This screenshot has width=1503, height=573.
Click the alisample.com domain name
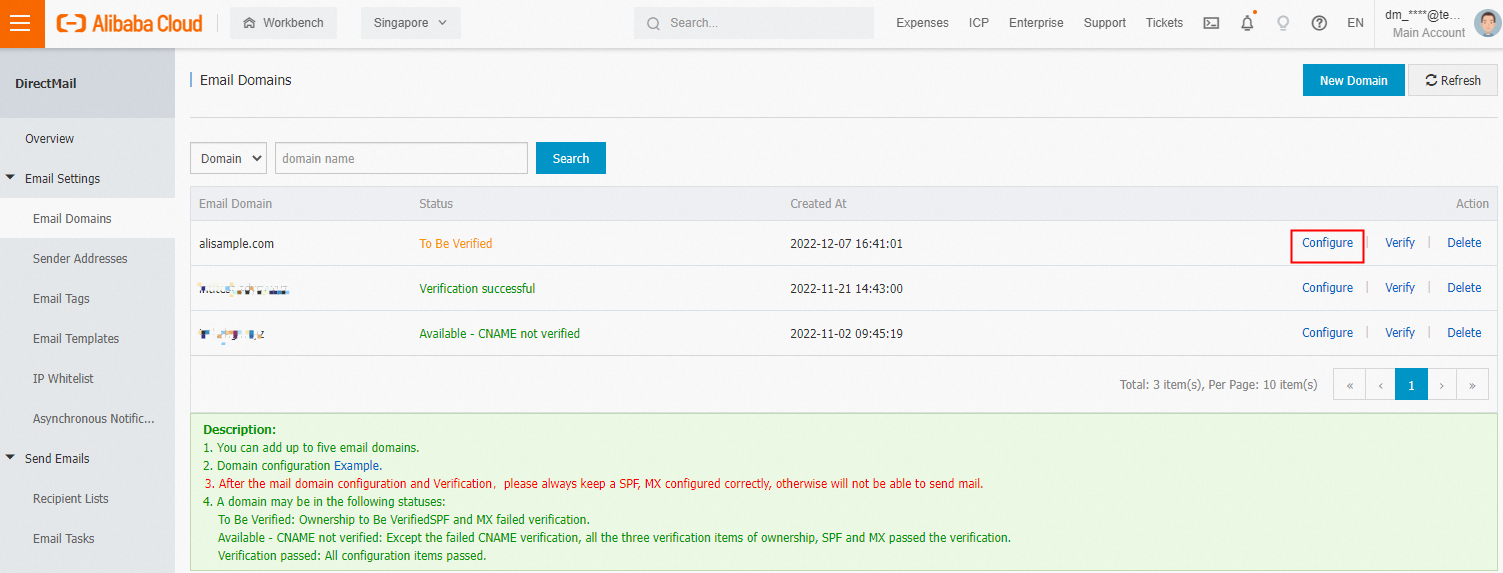pos(236,243)
